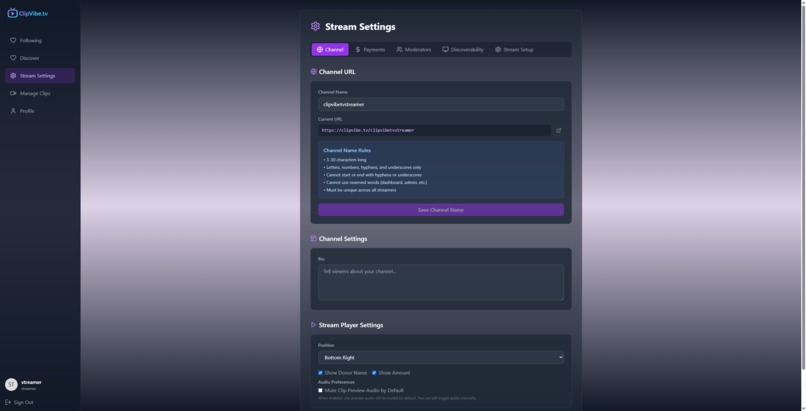Switch to the Payments tab
The width and height of the screenshot is (806, 411).
click(370, 49)
